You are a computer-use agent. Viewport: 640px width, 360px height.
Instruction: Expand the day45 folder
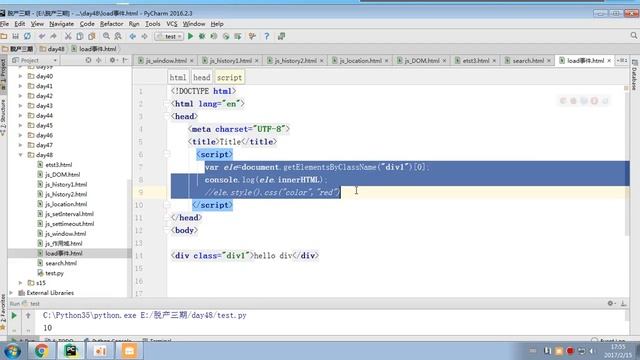point(20,125)
